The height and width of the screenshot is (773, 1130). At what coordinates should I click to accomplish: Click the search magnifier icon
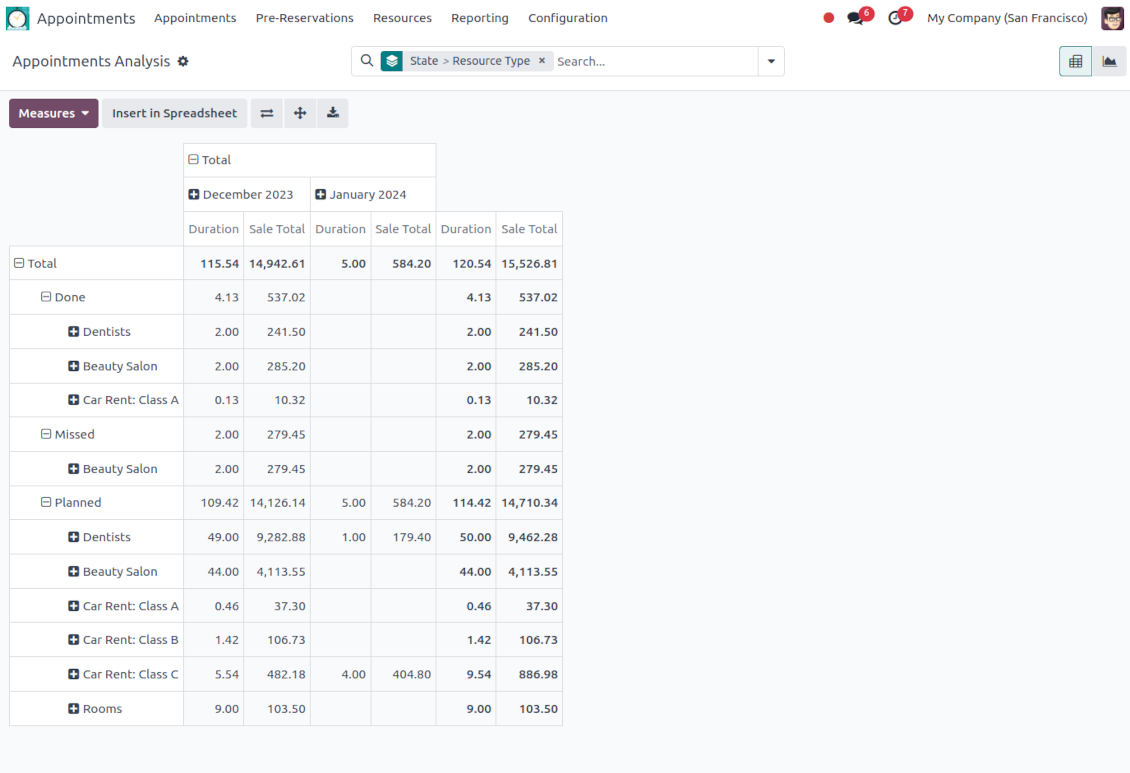tap(367, 61)
